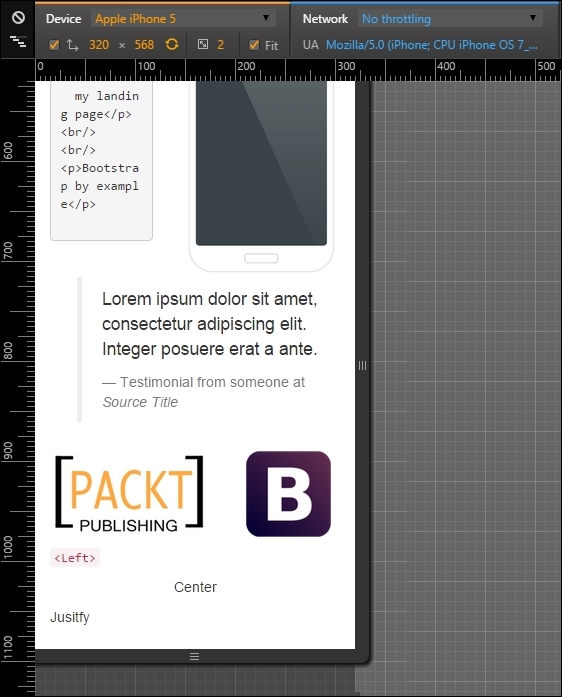Click the white smartphone illustration

click(261, 176)
